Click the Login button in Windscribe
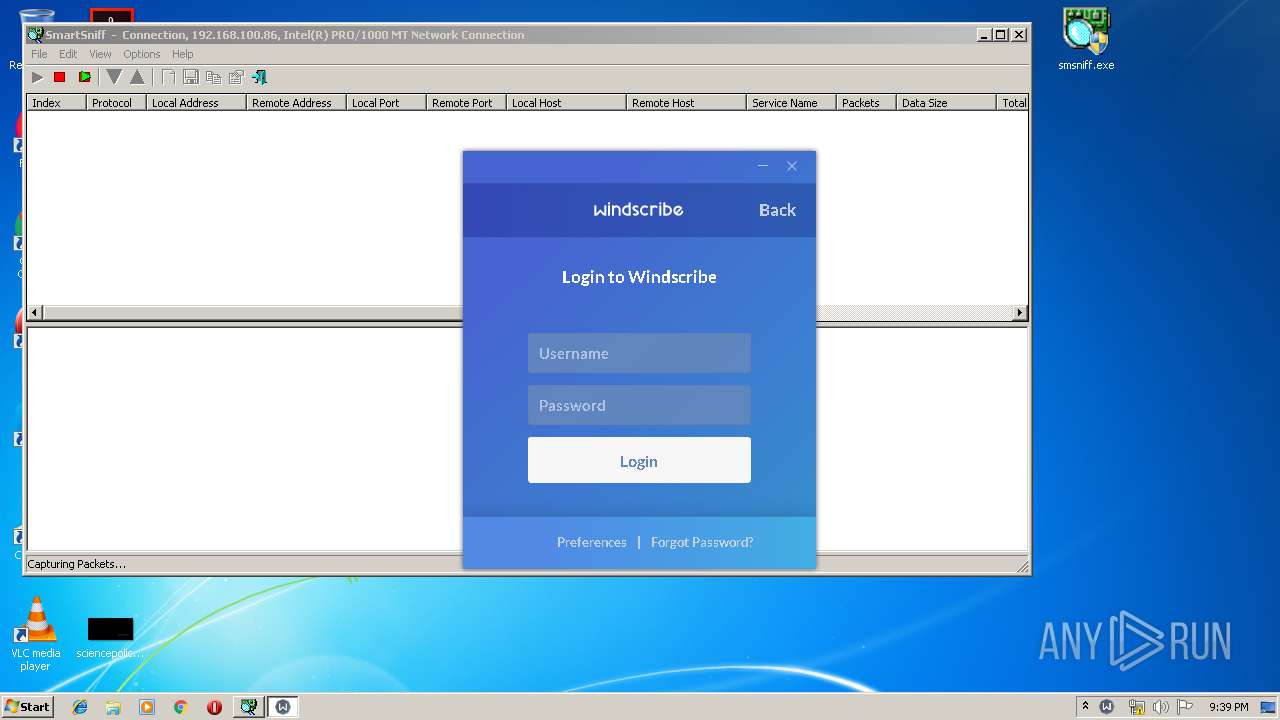Image resolution: width=1280 pixels, height=720 pixels. click(x=639, y=460)
